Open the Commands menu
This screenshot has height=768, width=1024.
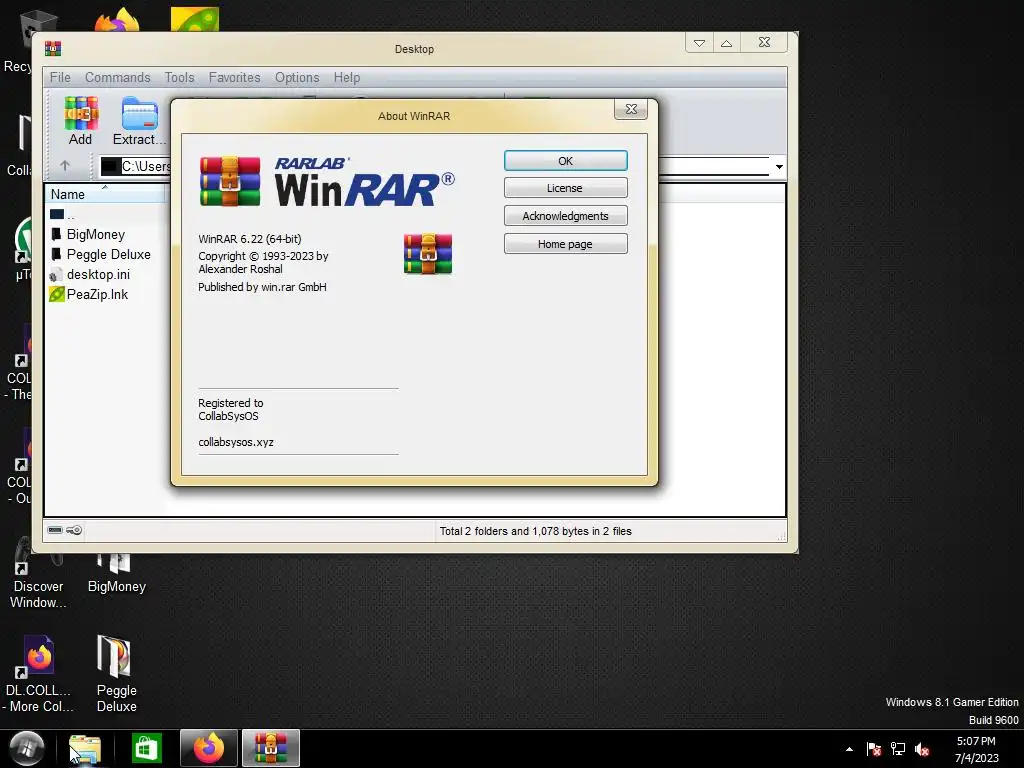pyautogui.click(x=118, y=78)
